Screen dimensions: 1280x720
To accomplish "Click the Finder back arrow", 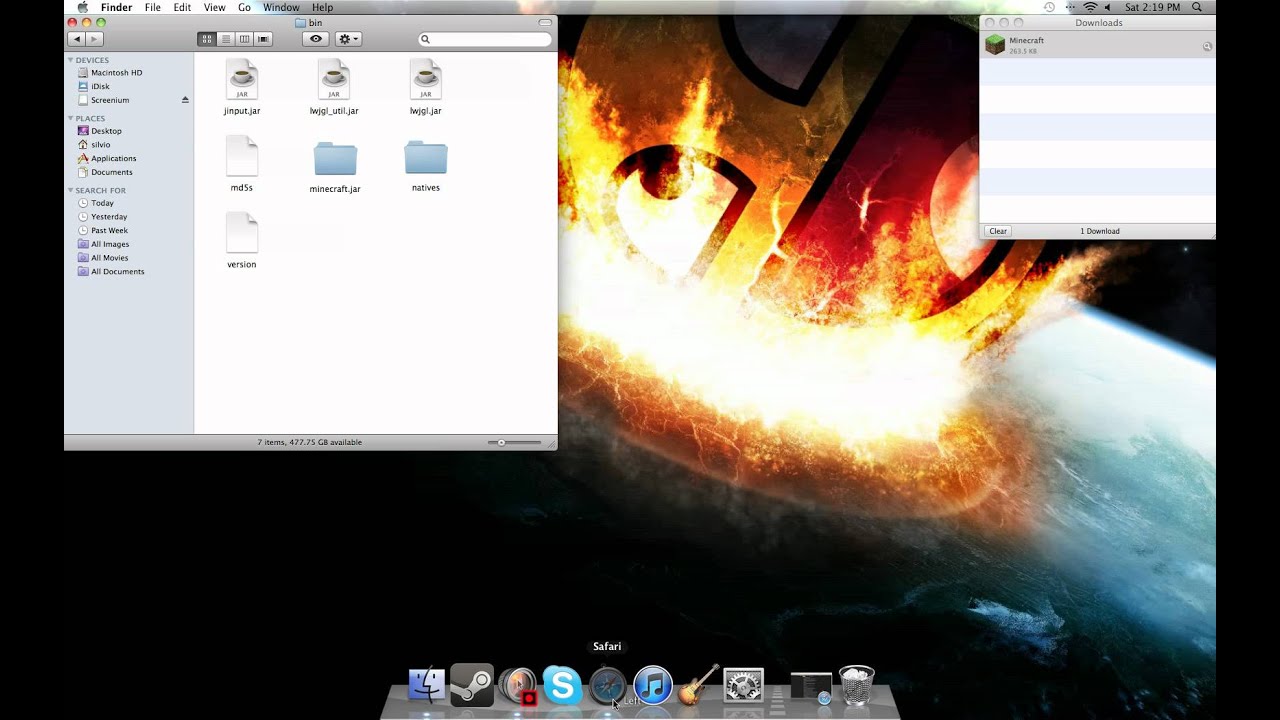I will point(77,39).
